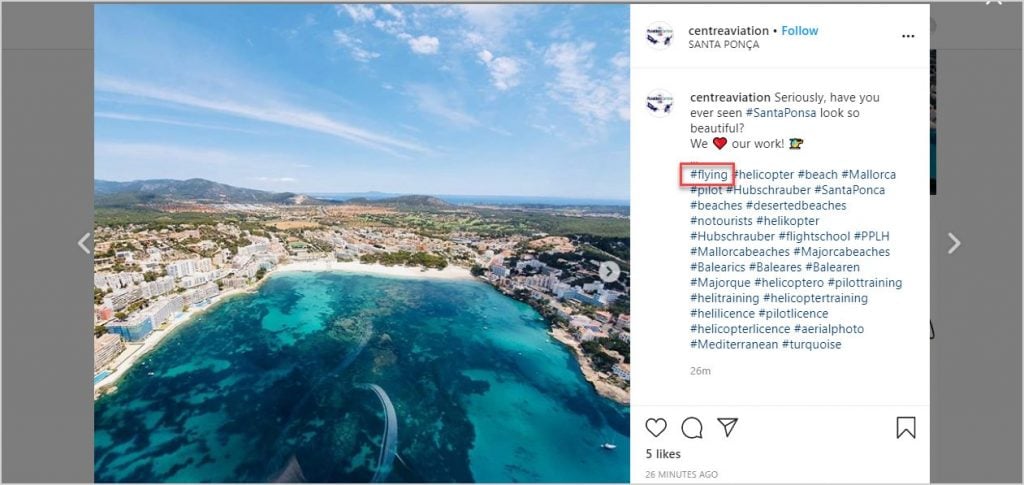Viewport: 1024px width, 485px height.
Task: Open #flying hashtag
Action: [709, 175]
